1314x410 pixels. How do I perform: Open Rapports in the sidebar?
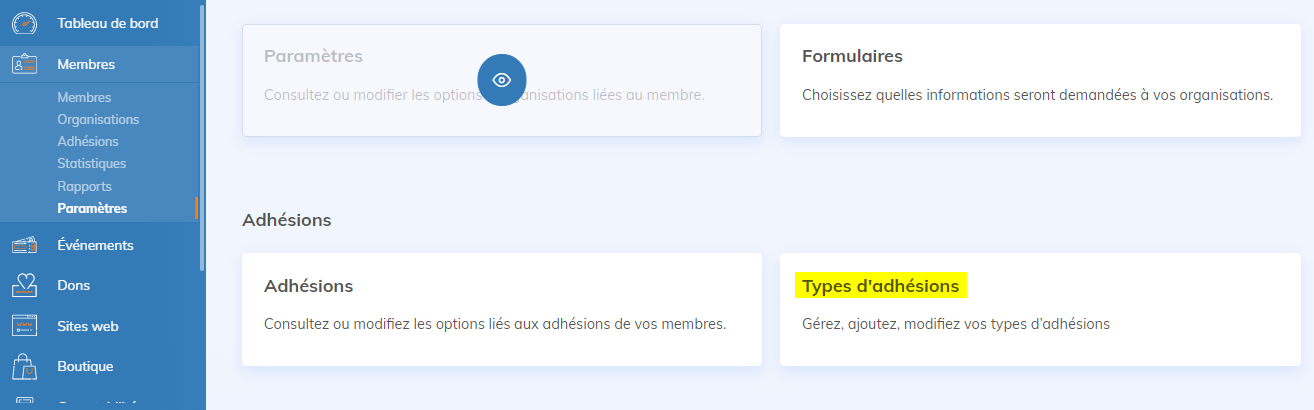coord(84,186)
